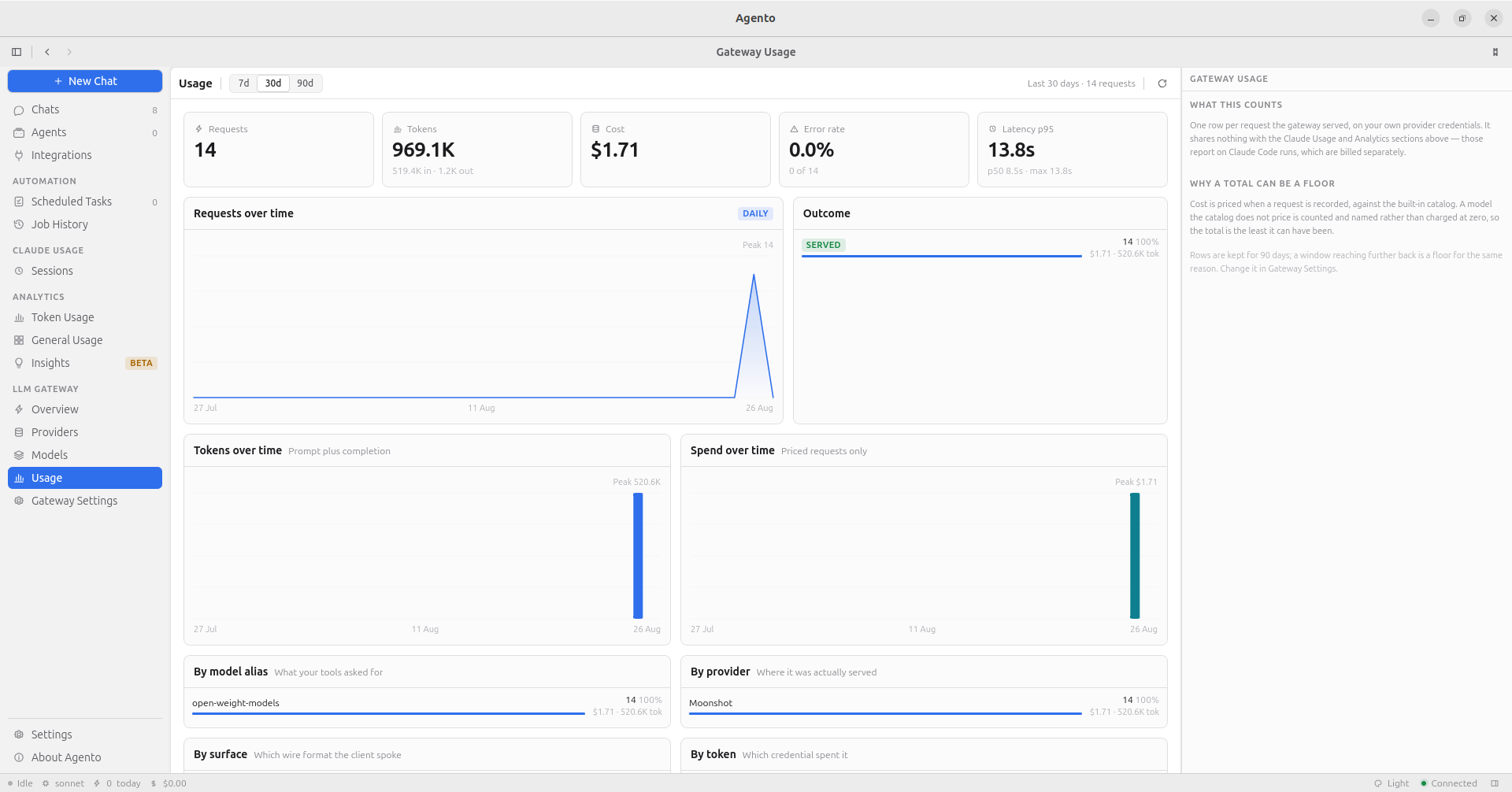1512x792 pixels.
Task: Click the Gateway Settings gear icon
Action: (19, 501)
